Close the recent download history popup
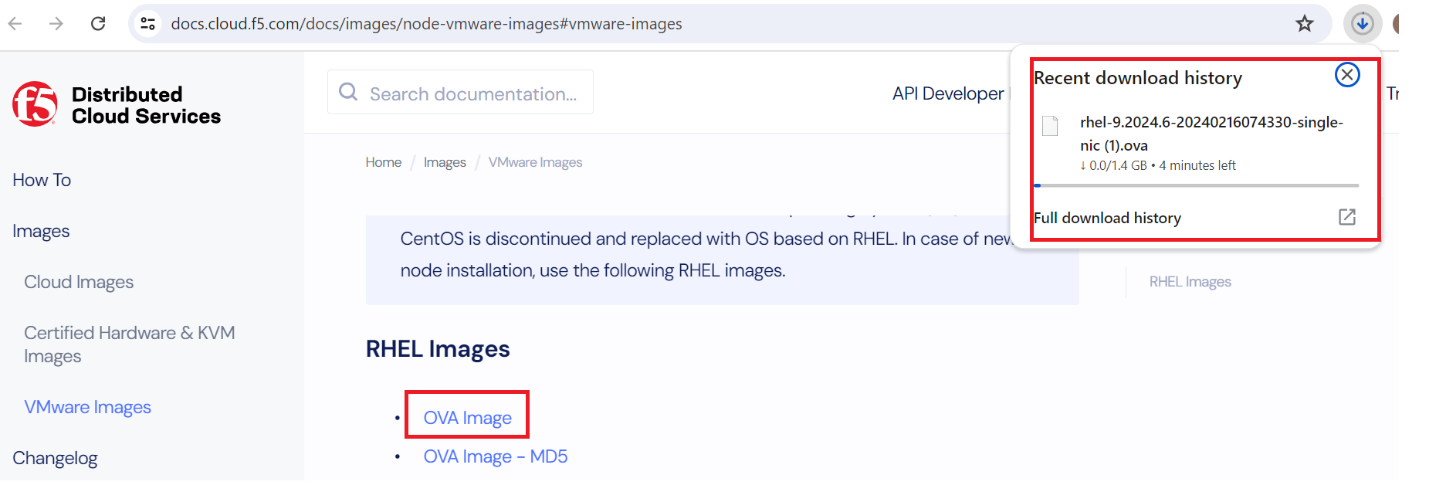This screenshot has height=485, width=1429. tap(1347, 74)
